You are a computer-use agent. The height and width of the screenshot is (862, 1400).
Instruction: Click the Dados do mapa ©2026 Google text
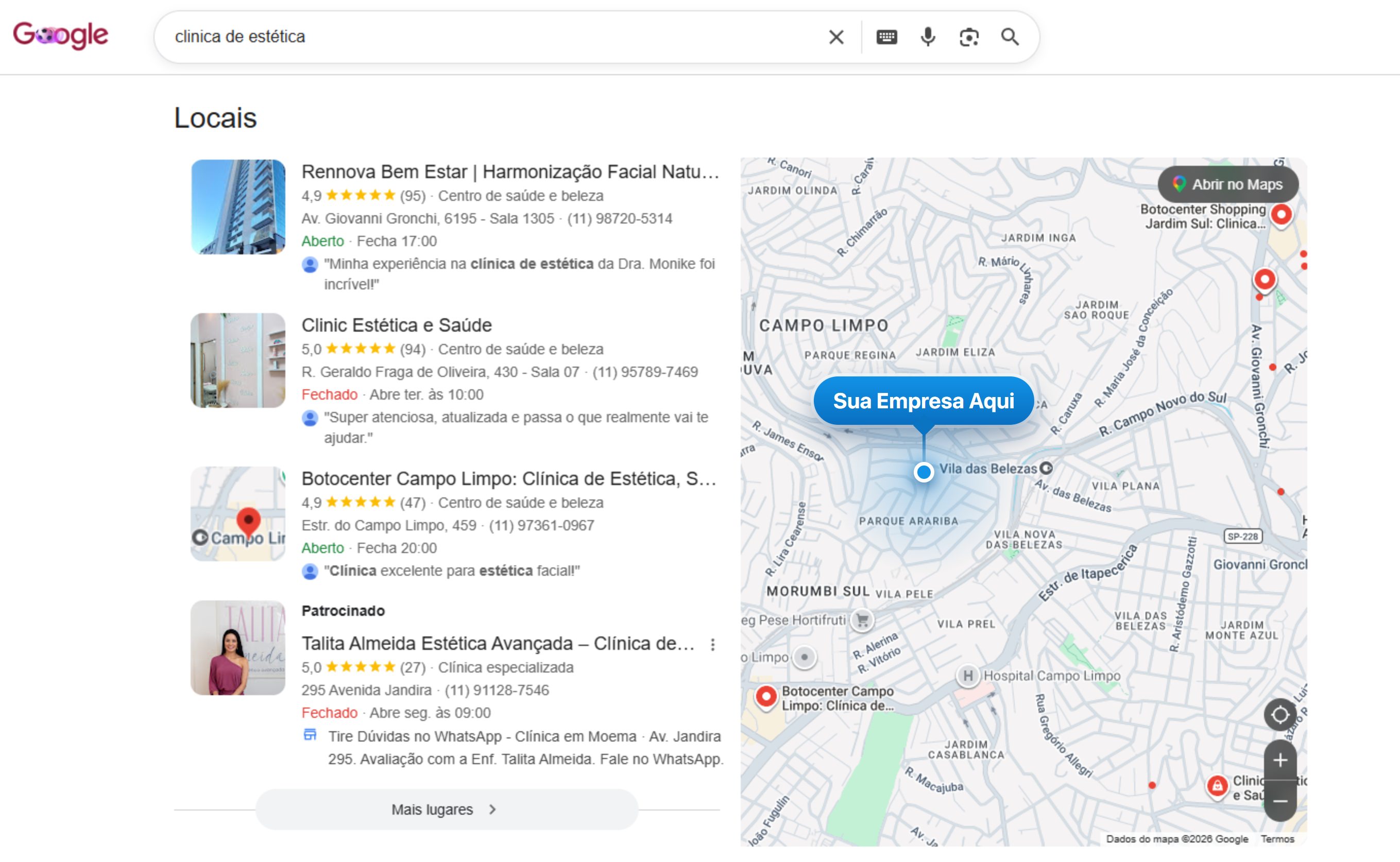pos(1177,839)
